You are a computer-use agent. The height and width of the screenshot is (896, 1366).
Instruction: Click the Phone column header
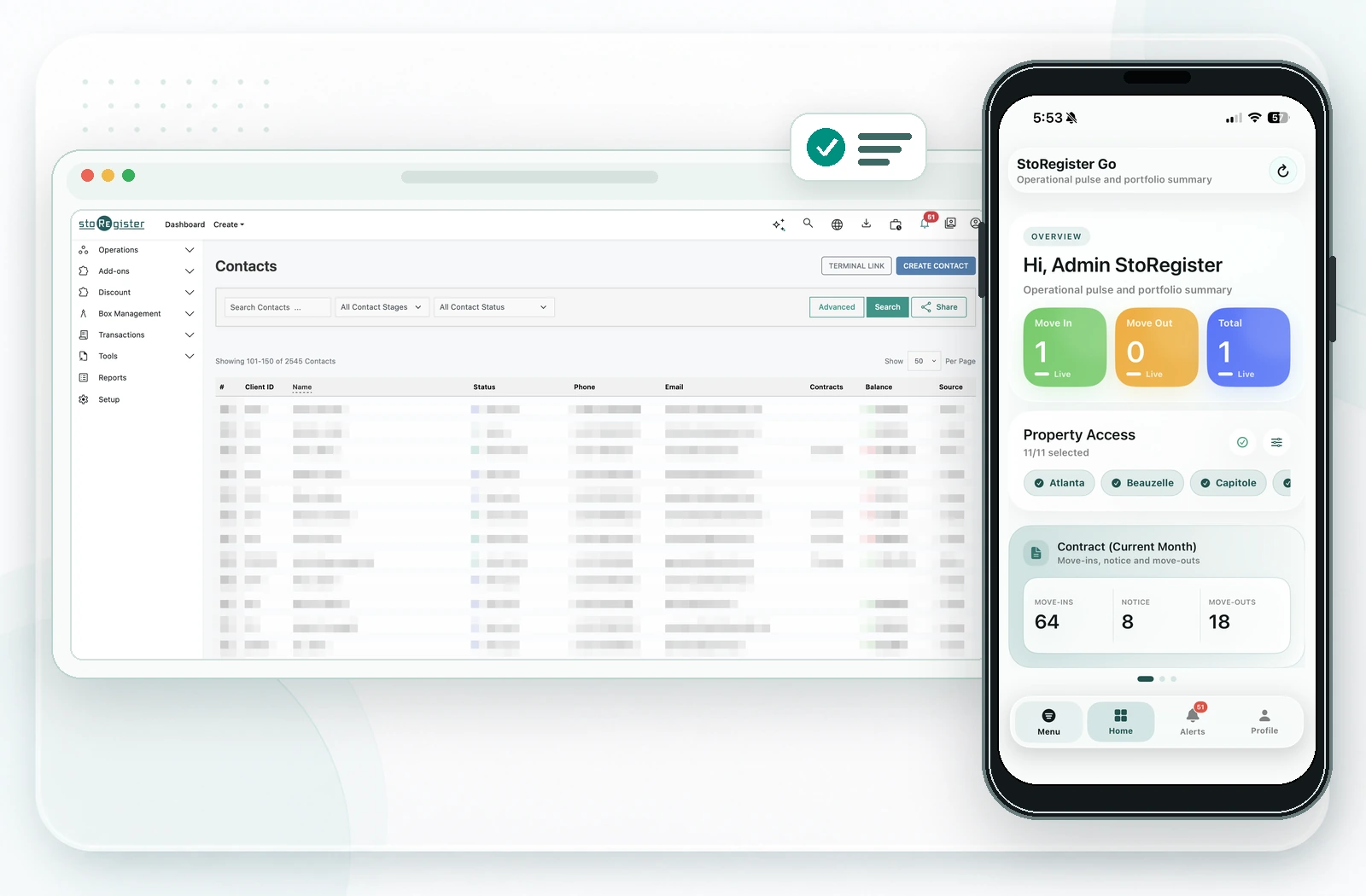[x=585, y=387]
